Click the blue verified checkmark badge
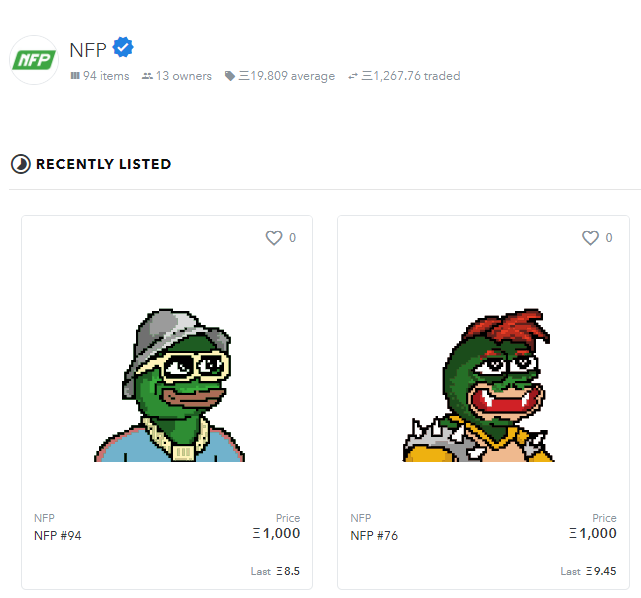This screenshot has width=641, height=598. click(x=123, y=47)
